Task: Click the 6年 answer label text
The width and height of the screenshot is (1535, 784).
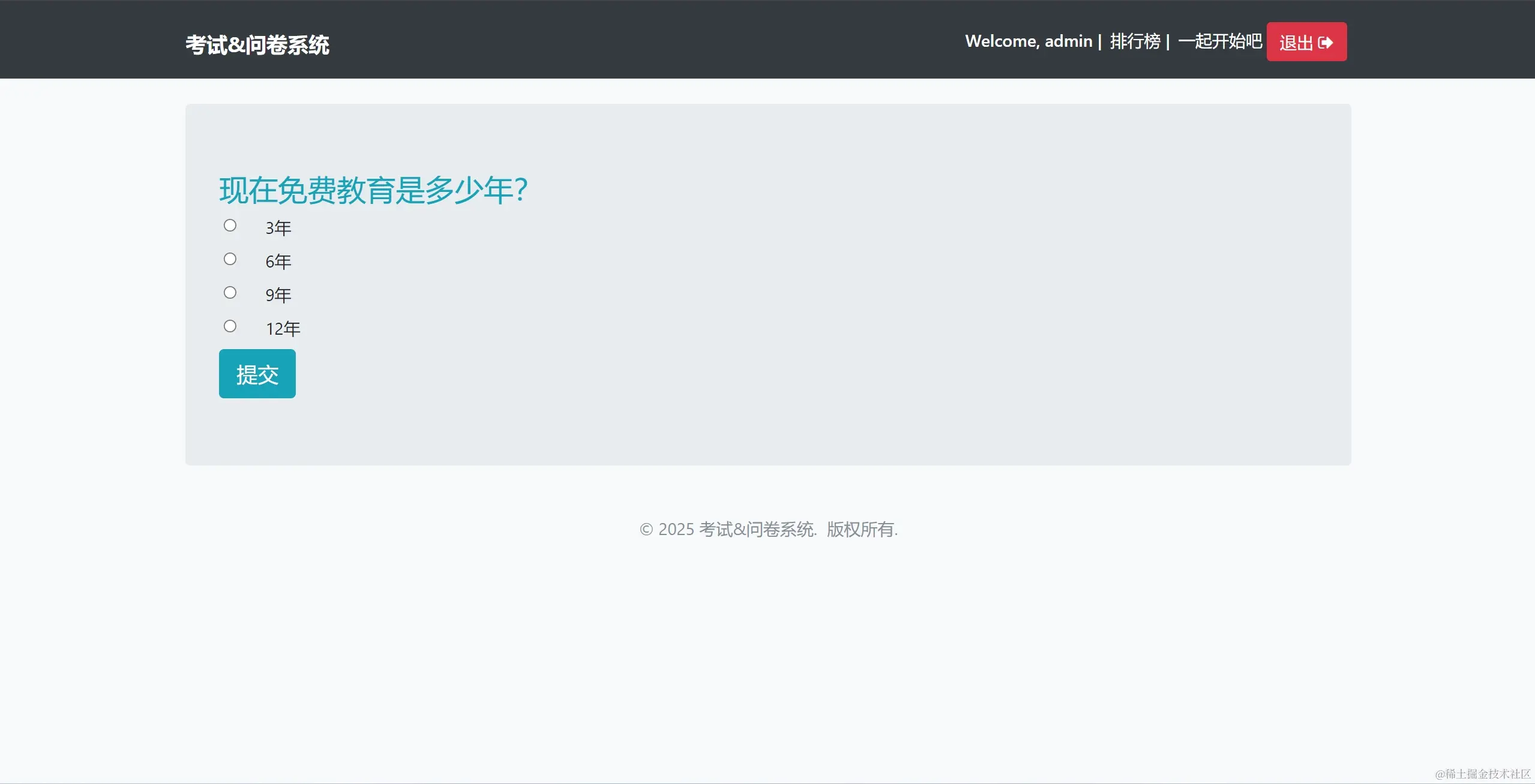Action: coord(278,262)
